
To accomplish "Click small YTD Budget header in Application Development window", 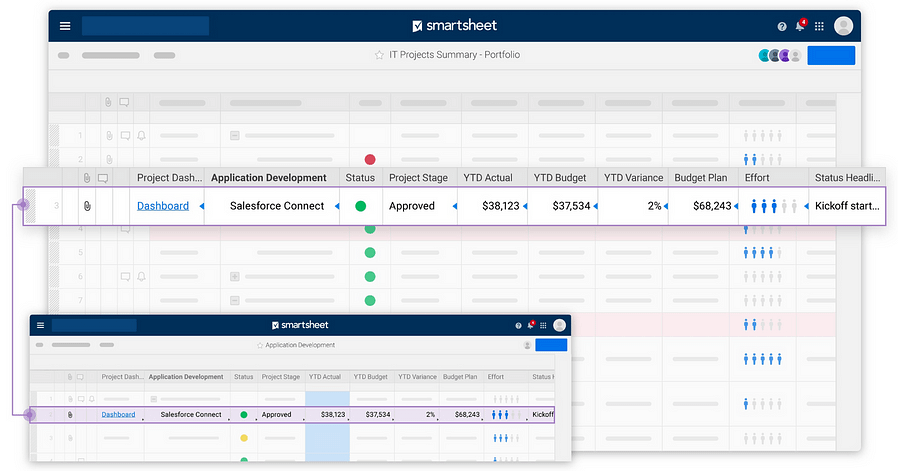I will (x=370, y=377).
